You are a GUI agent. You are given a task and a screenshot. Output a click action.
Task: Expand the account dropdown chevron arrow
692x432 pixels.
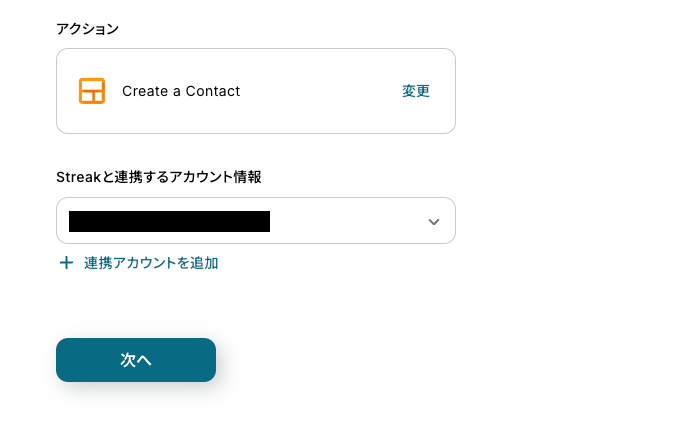point(433,221)
